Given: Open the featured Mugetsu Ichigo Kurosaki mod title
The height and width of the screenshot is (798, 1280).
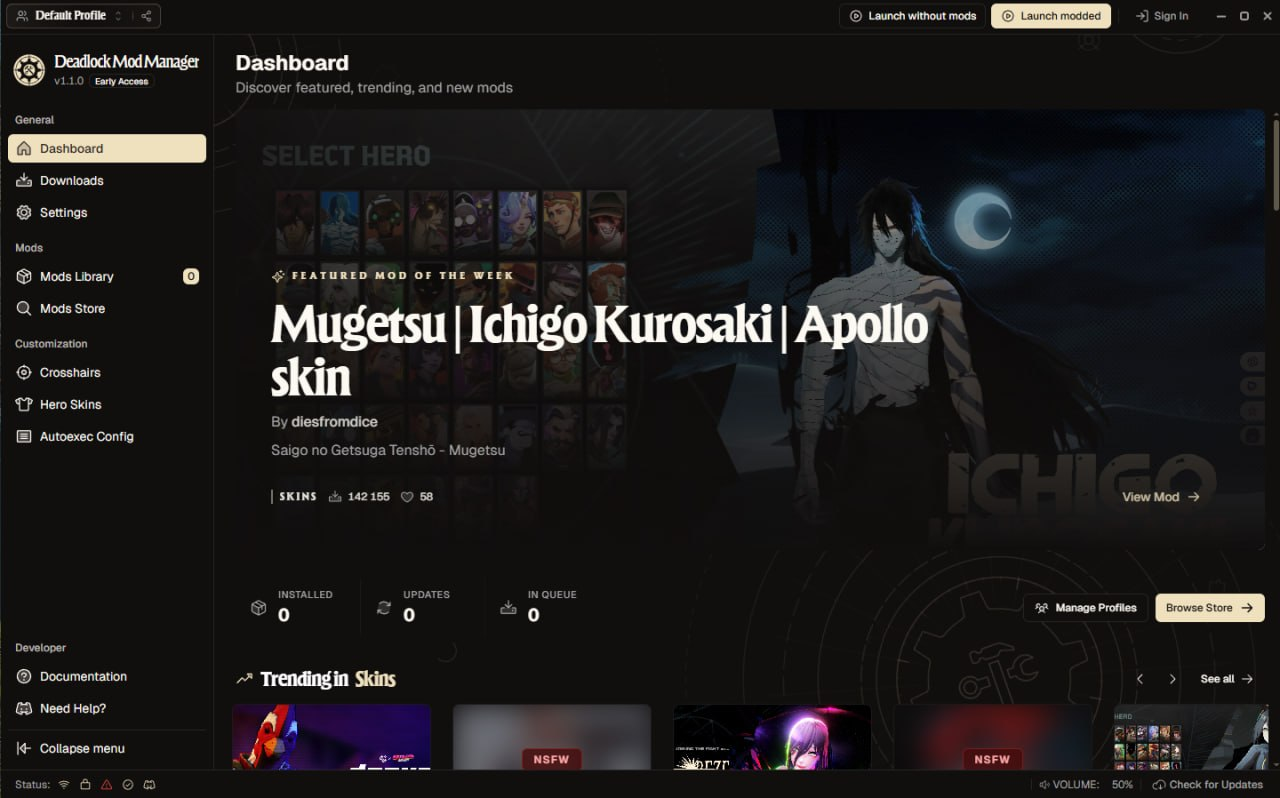Looking at the screenshot, I should coord(600,351).
